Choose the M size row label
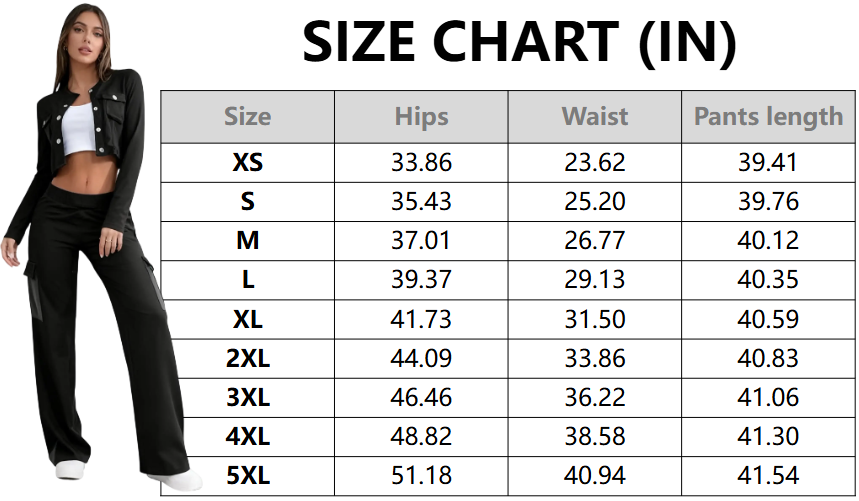This screenshot has height=501, width=859. click(247, 241)
